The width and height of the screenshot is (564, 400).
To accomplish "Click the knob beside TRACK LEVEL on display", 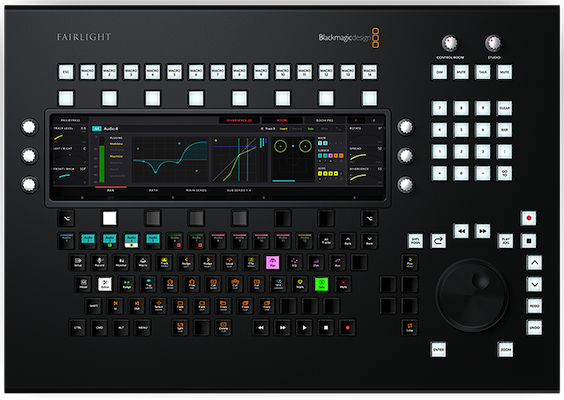I will pyautogui.click(x=29, y=127).
